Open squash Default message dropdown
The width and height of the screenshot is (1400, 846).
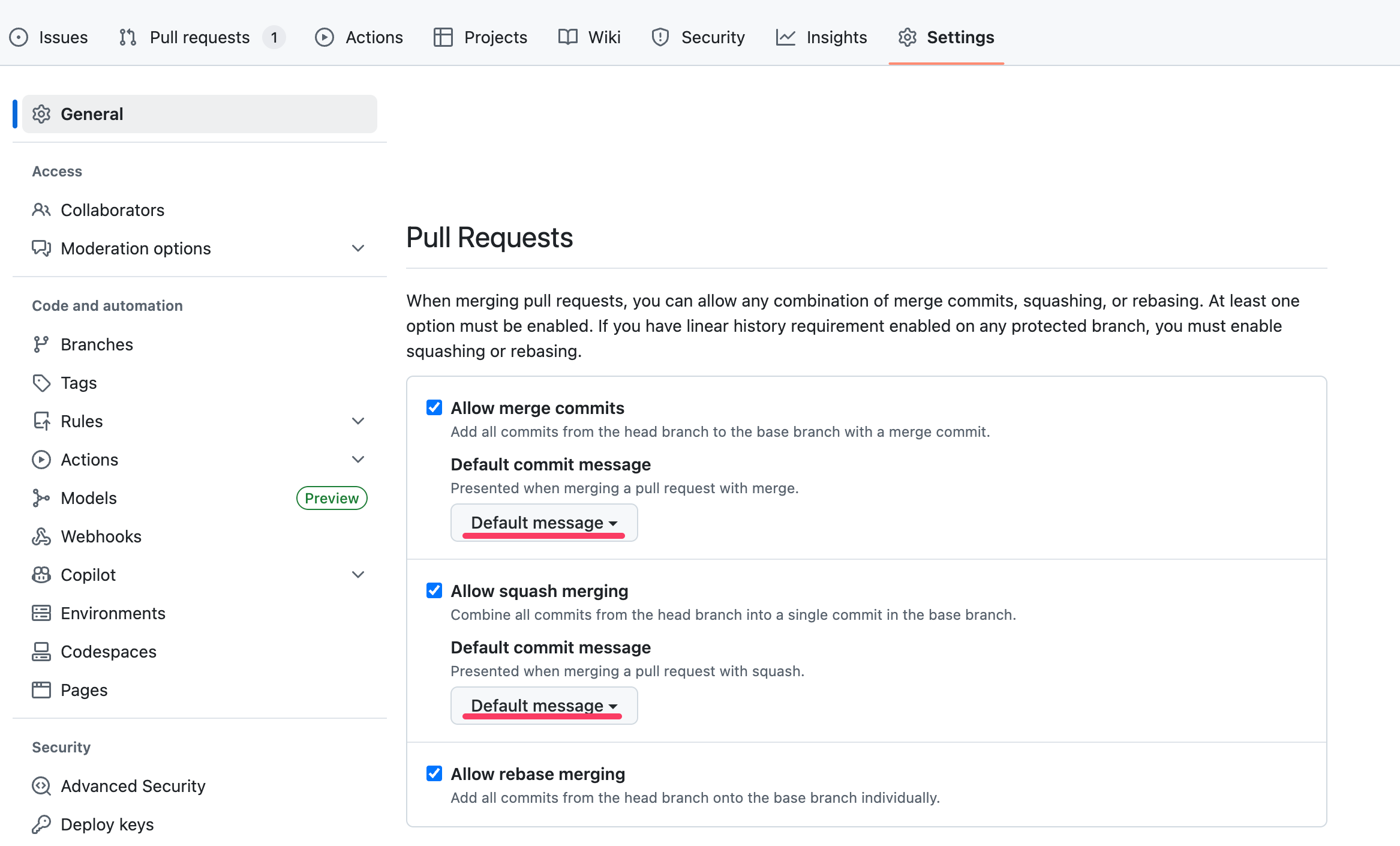(543, 706)
